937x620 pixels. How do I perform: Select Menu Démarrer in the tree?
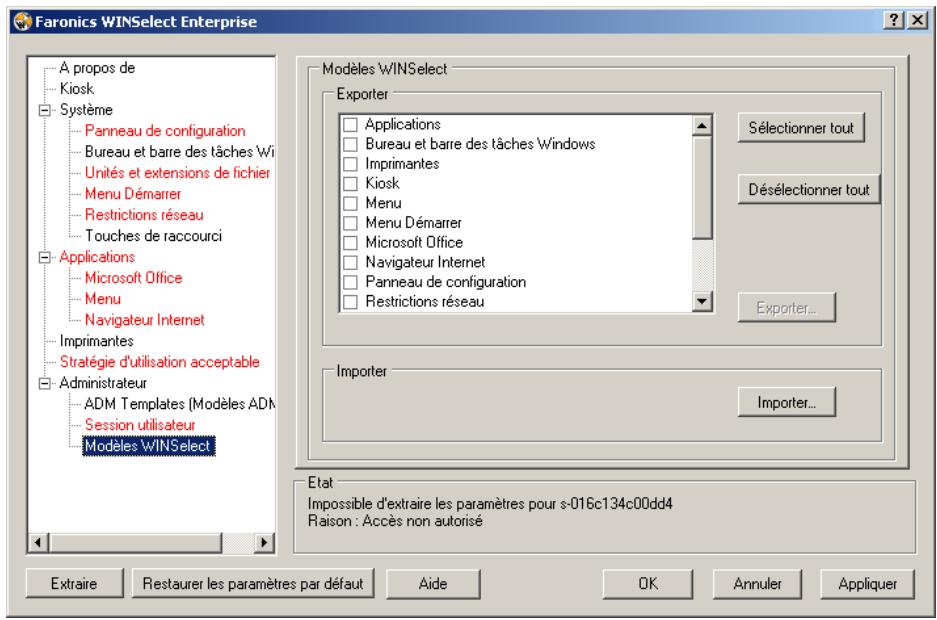(133, 194)
